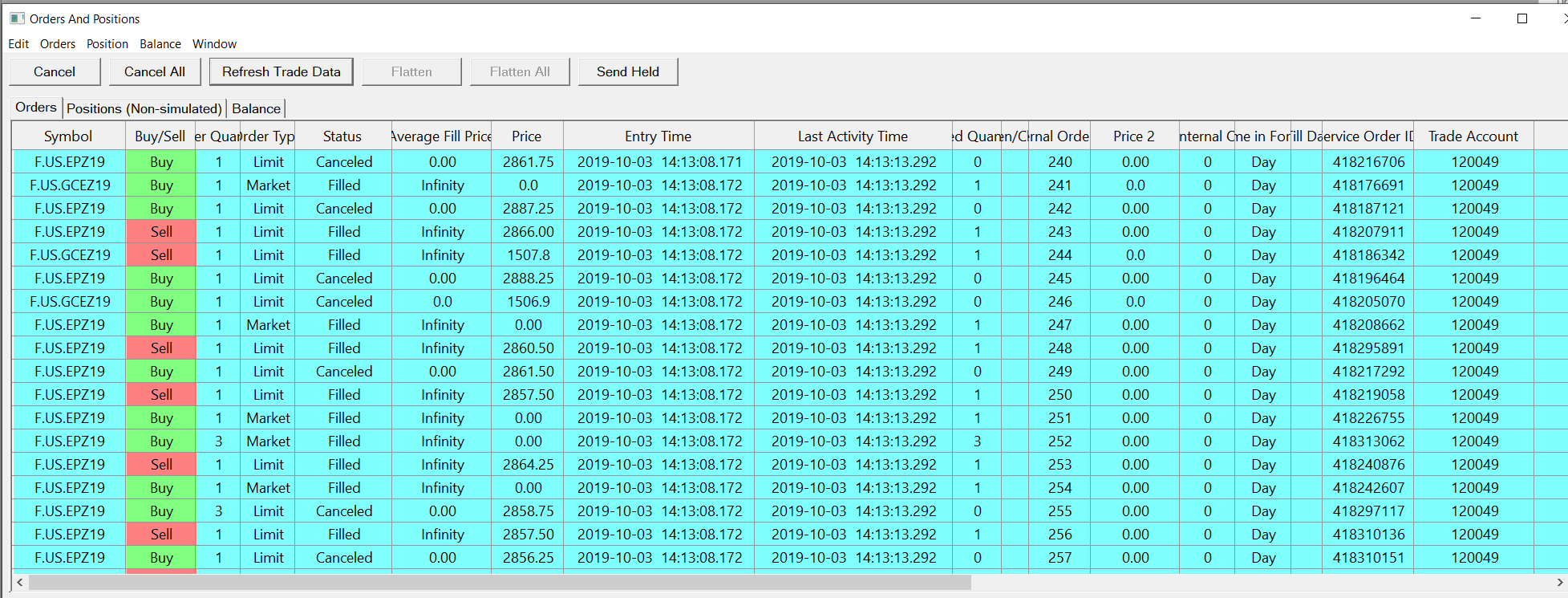Click the red Sell cell for order 244
The image size is (1568, 598).
(x=161, y=255)
